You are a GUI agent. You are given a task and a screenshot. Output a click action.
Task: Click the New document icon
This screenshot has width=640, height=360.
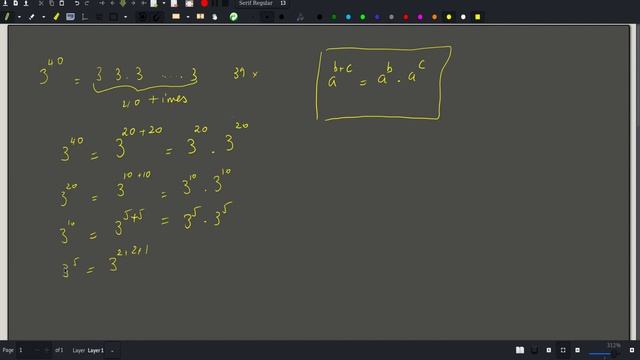click(16, 3)
